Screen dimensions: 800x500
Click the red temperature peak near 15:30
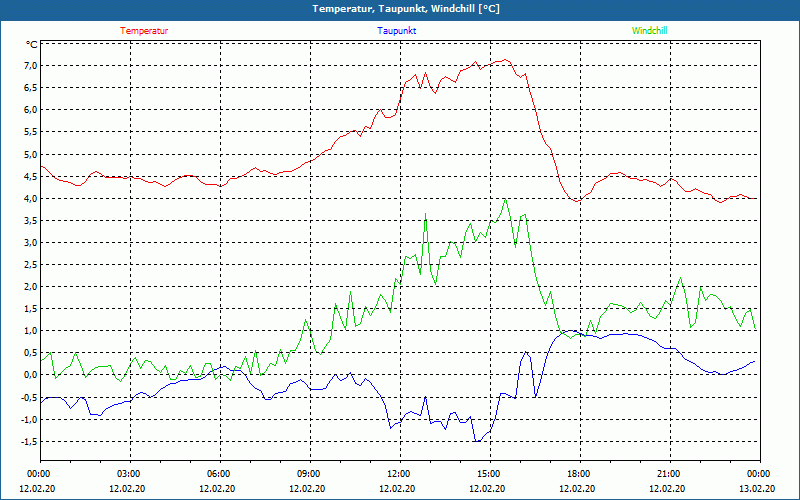tap(505, 60)
